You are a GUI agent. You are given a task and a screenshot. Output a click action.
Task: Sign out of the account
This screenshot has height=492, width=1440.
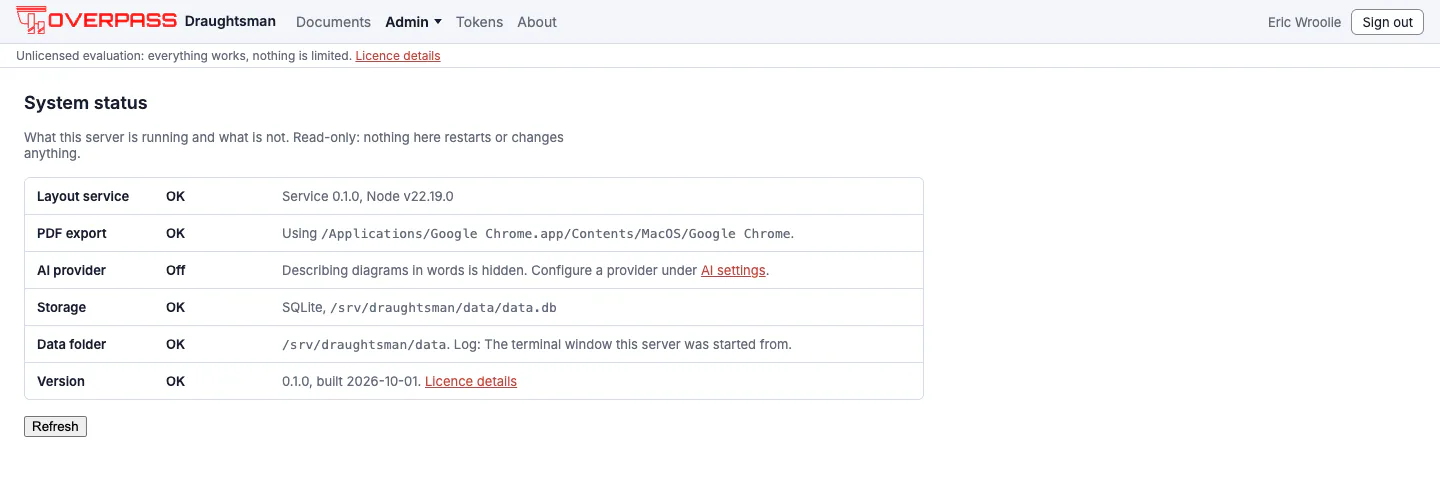coord(1387,22)
